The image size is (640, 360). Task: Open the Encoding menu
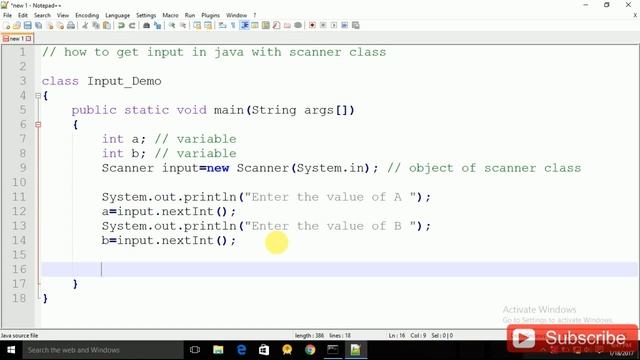[87, 15]
